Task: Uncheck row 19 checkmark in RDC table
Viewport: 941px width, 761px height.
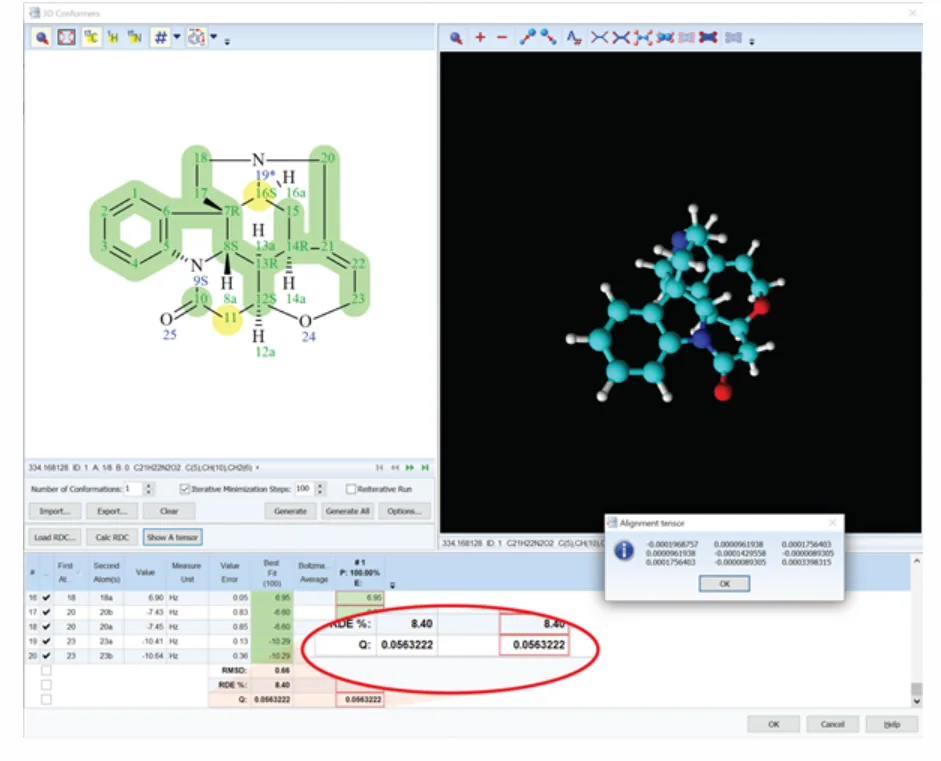Action: 46,642
